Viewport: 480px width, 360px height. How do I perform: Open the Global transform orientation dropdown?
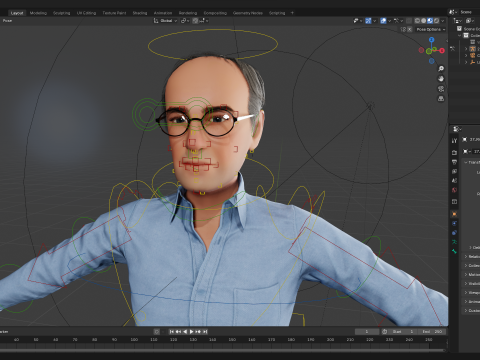[x=165, y=21]
